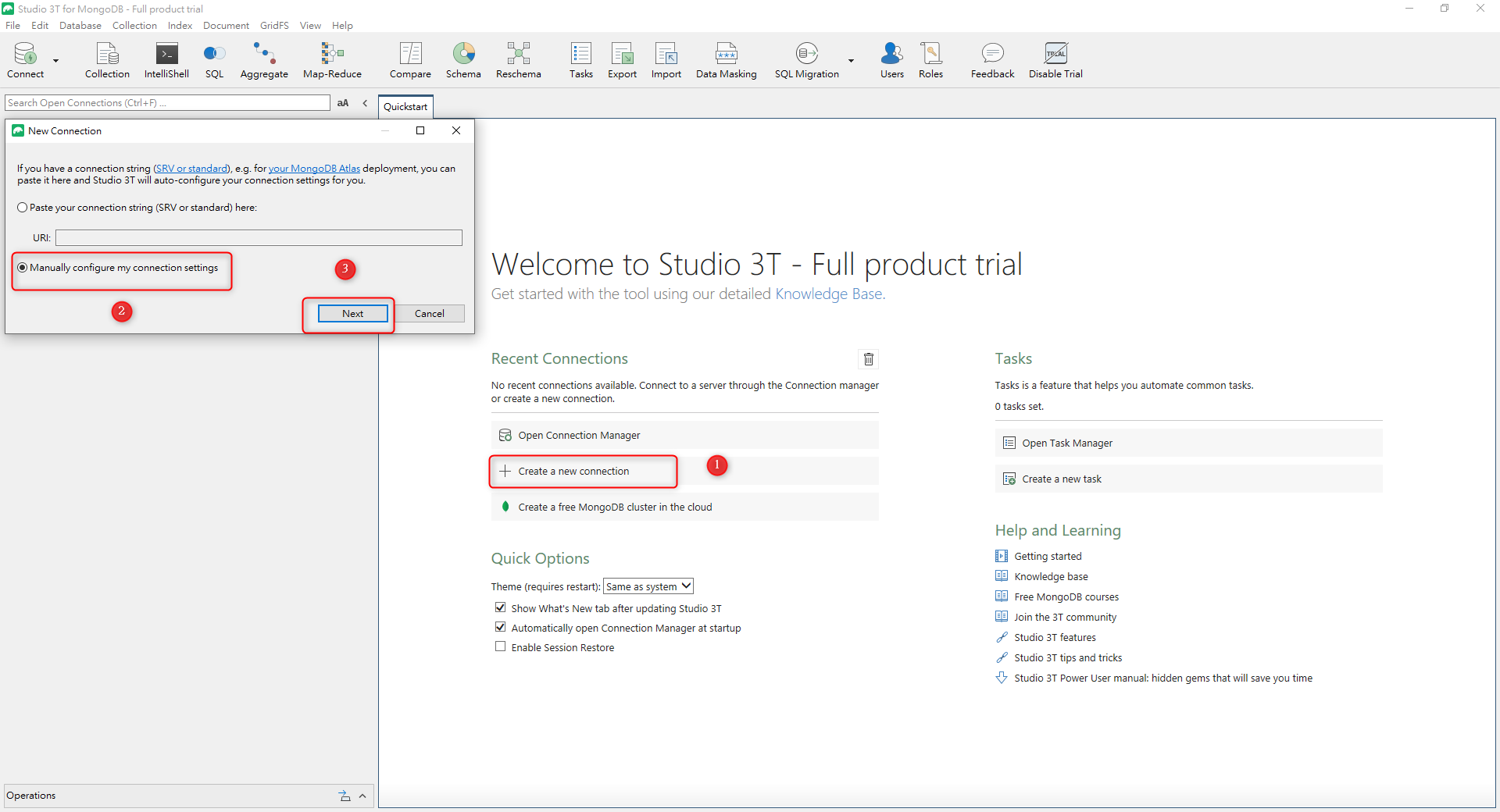Click the Connect toolbar icon
Screen dimensions: 1500x812
pos(26,60)
